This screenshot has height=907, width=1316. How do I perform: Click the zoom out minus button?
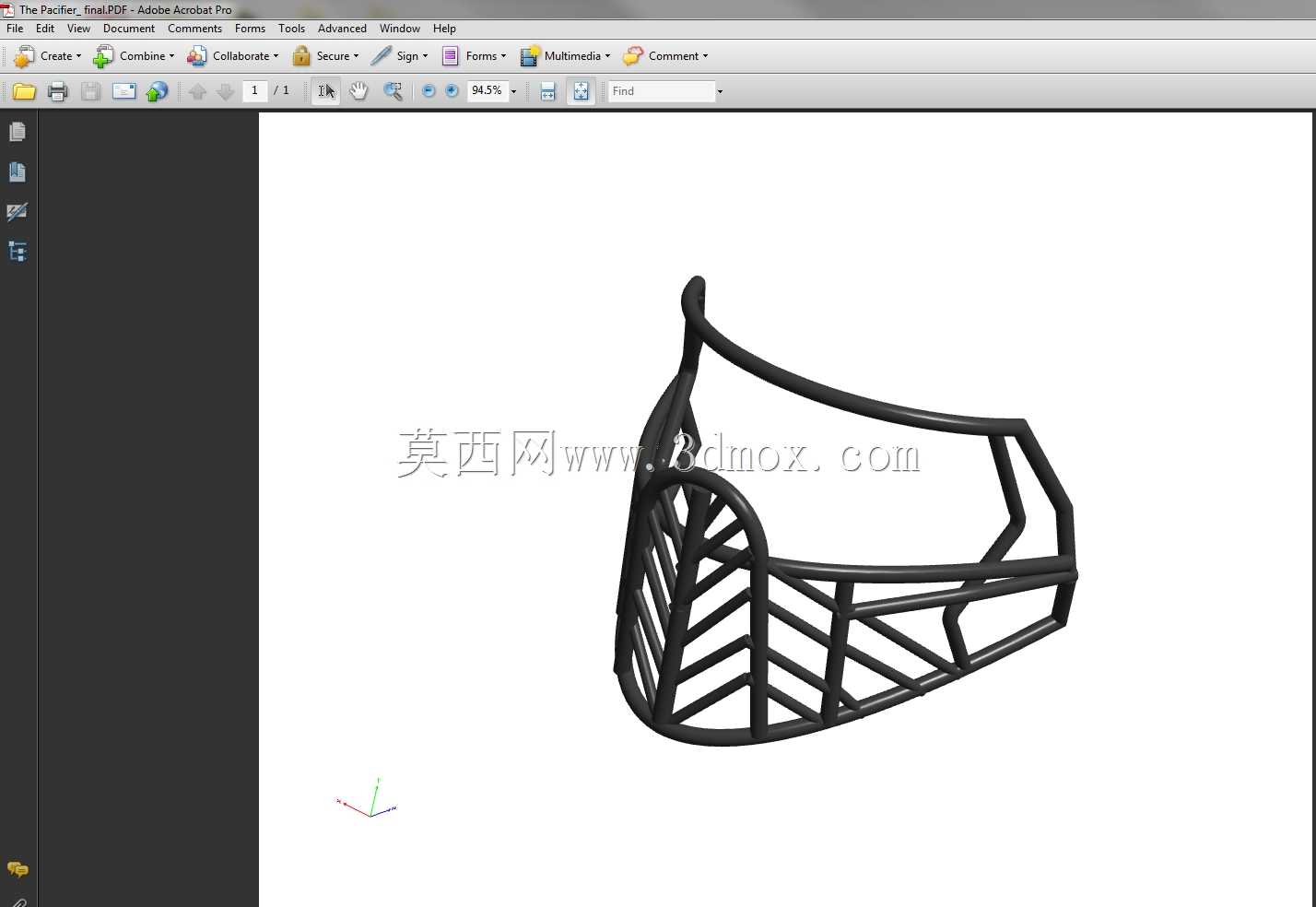click(x=429, y=91)
